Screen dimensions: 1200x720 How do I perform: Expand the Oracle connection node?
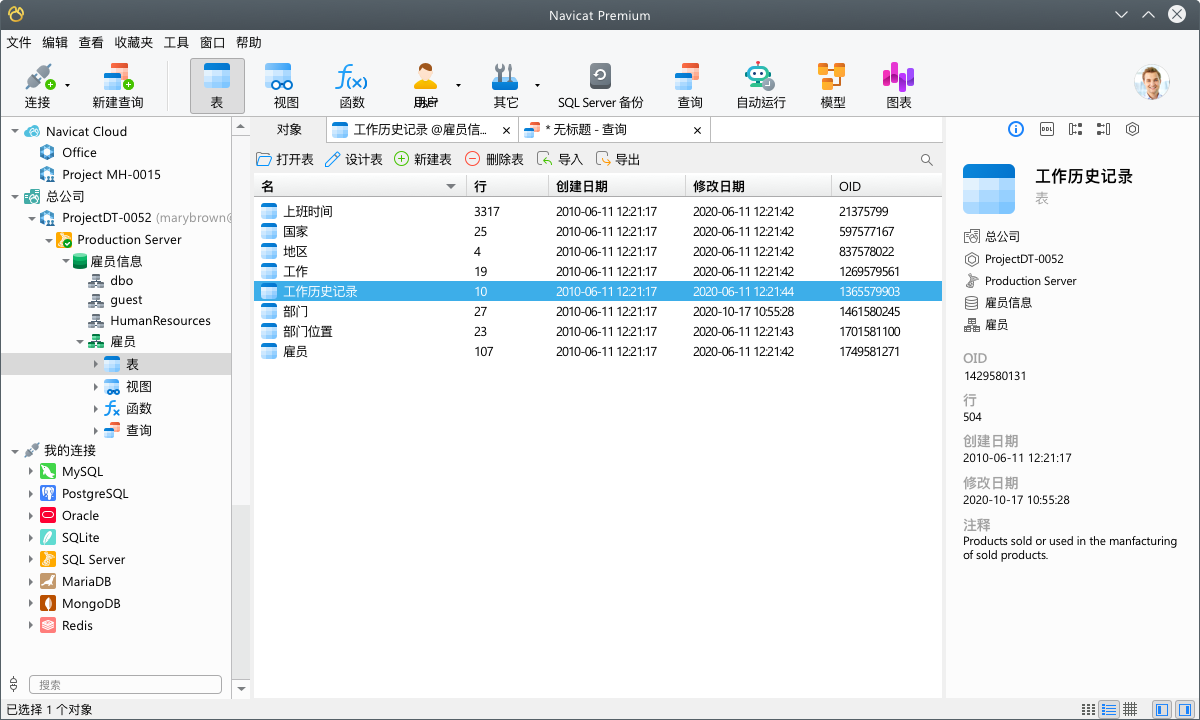click(30, 516)
